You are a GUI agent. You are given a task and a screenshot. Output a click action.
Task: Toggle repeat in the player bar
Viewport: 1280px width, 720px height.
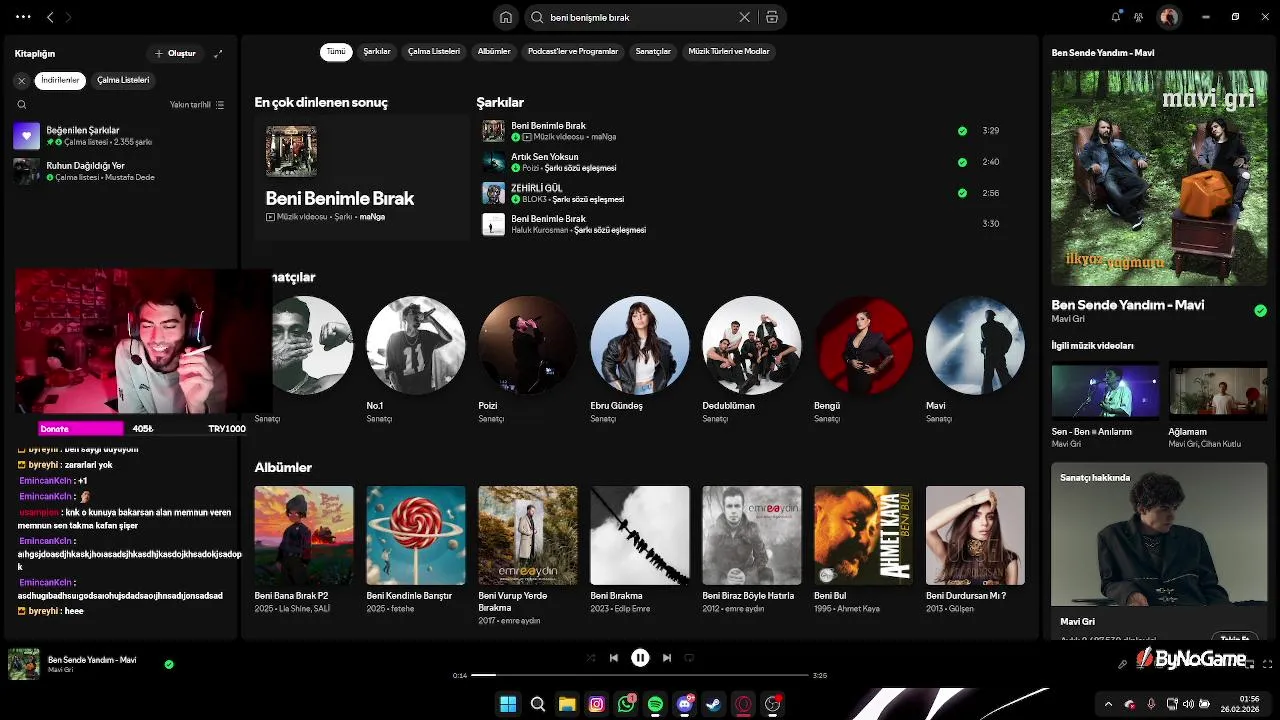click(690, 658)
